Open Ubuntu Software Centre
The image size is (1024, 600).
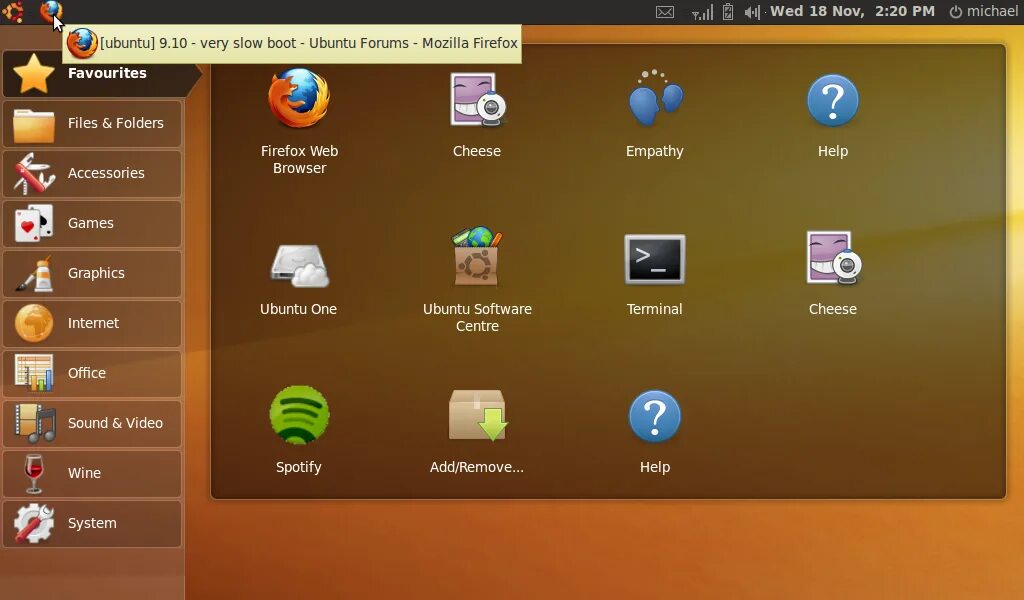(477, 279)
